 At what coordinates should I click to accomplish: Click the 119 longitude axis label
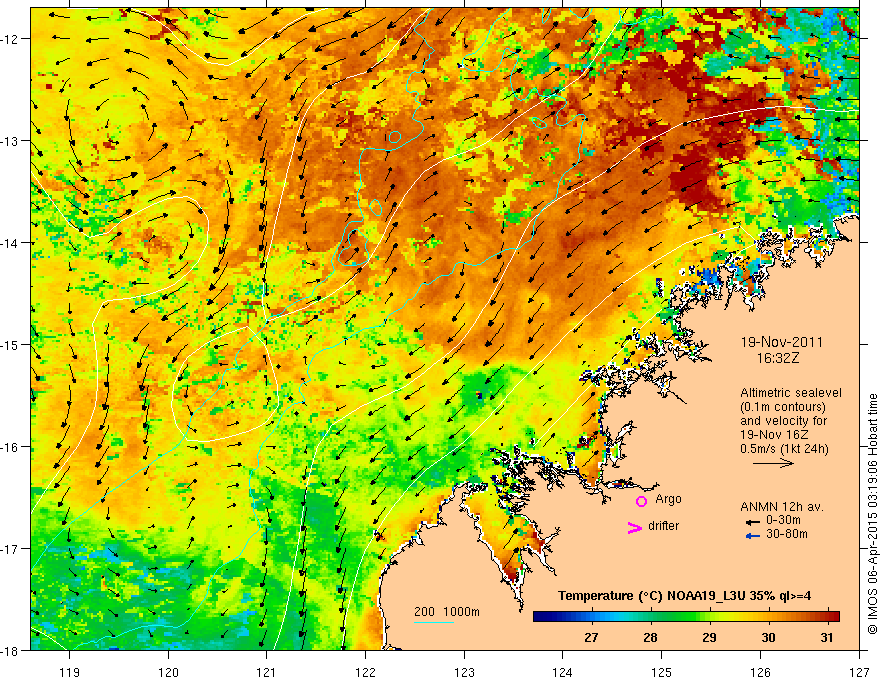pos(70,672)
